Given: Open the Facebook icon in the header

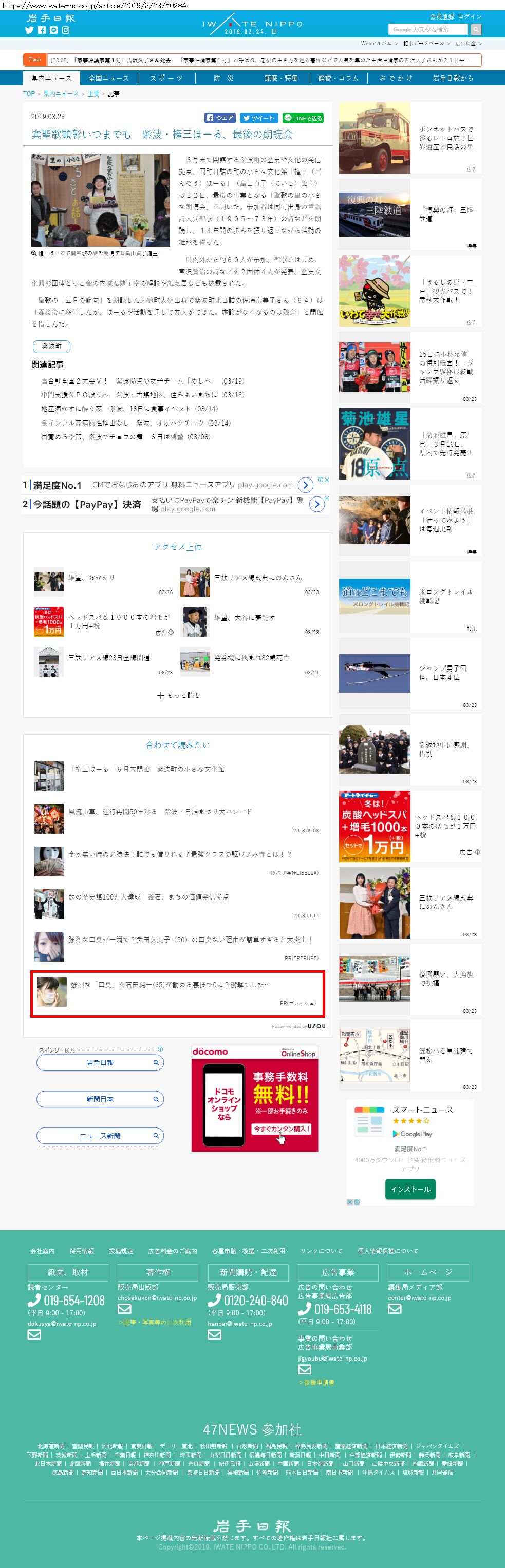Looking at the screenshot, I should 42,30.
